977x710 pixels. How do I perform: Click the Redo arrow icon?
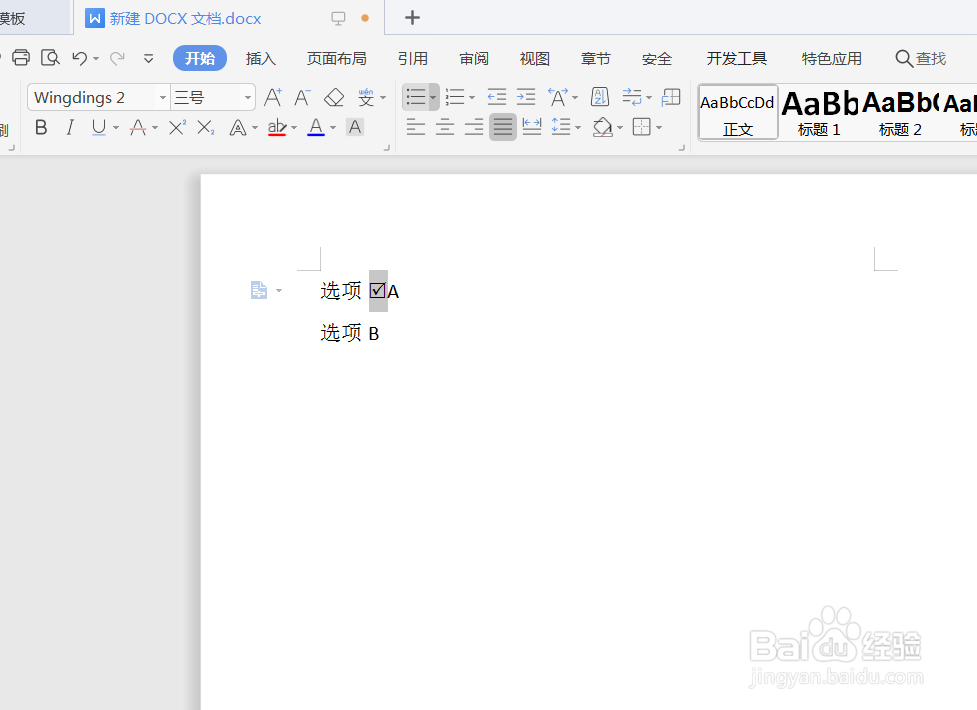(117, 58)
